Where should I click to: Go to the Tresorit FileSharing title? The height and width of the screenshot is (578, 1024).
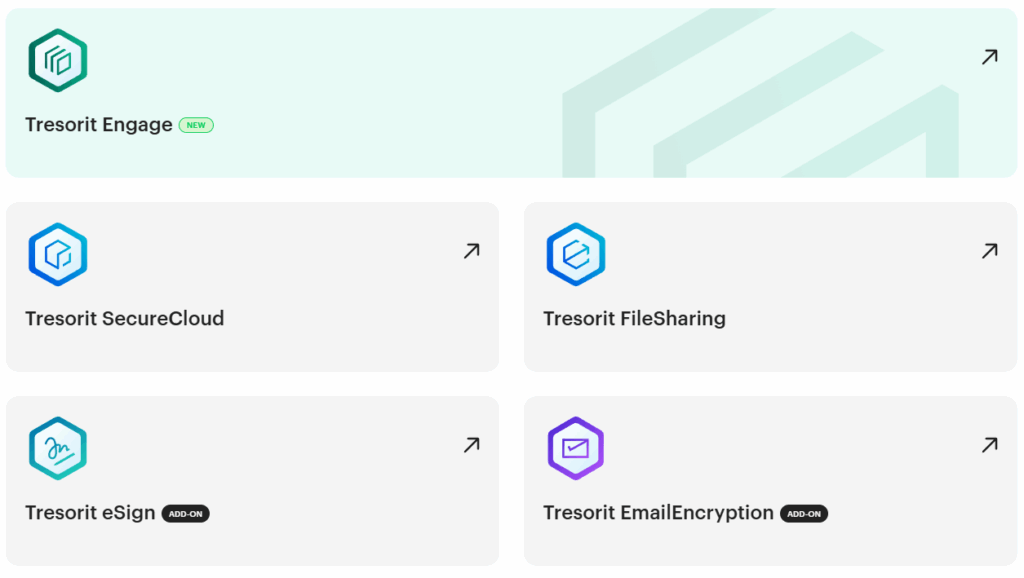[634, 319]
